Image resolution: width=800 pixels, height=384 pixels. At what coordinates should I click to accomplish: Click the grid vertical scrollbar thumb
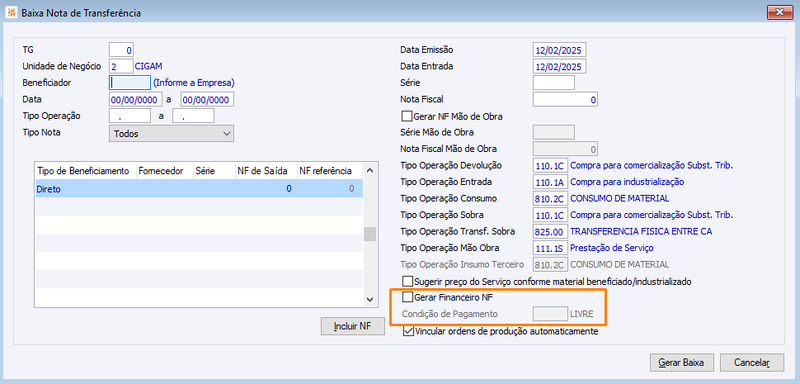click(x=370, y=234)
